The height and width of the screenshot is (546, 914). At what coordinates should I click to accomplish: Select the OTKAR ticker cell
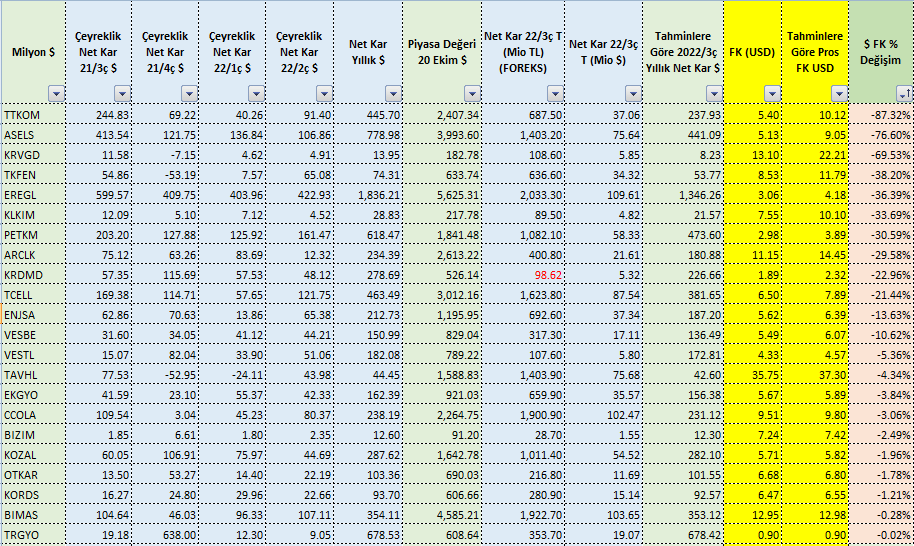click(33, 475)
